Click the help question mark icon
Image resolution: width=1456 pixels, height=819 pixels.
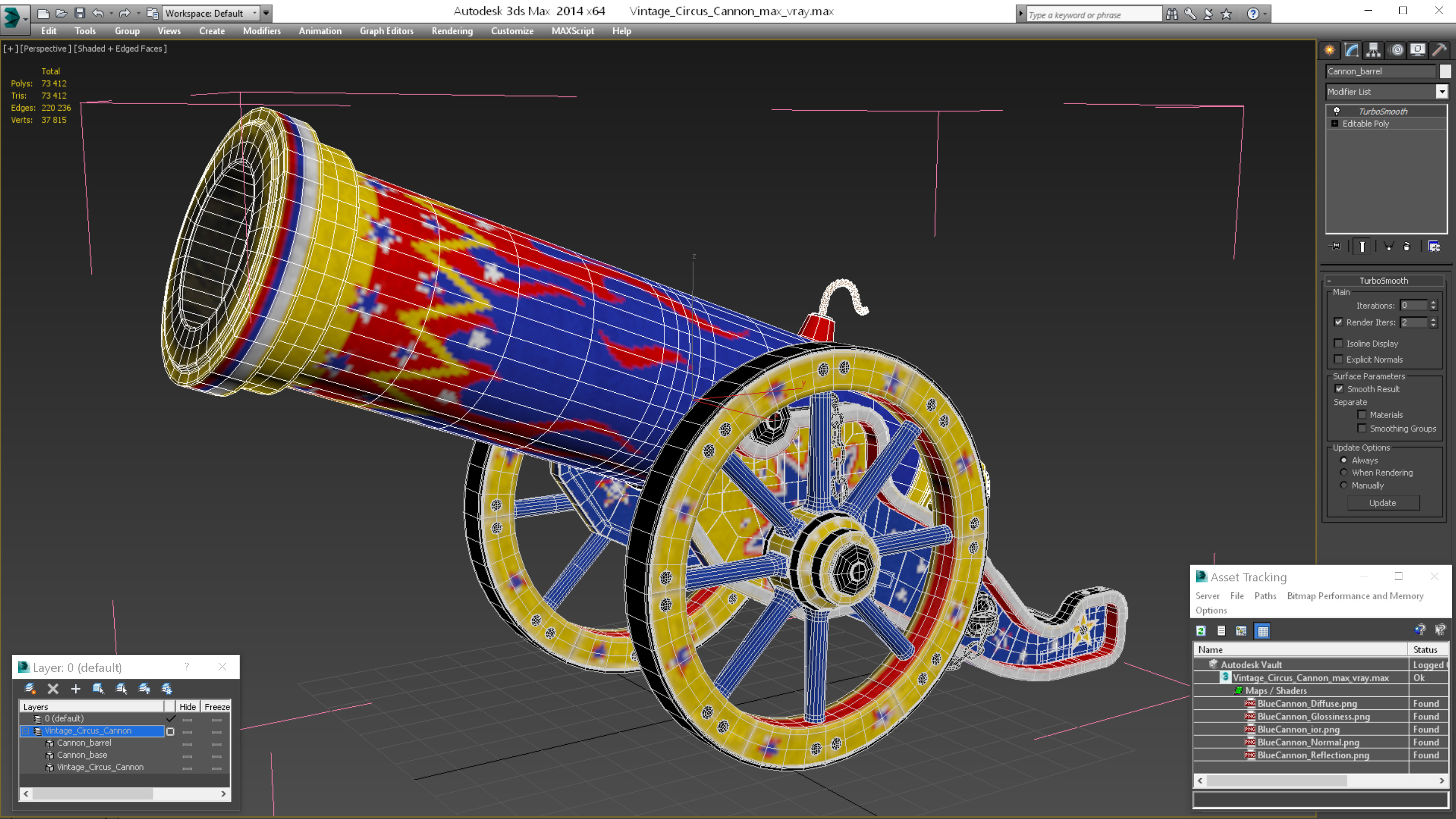1253,14
